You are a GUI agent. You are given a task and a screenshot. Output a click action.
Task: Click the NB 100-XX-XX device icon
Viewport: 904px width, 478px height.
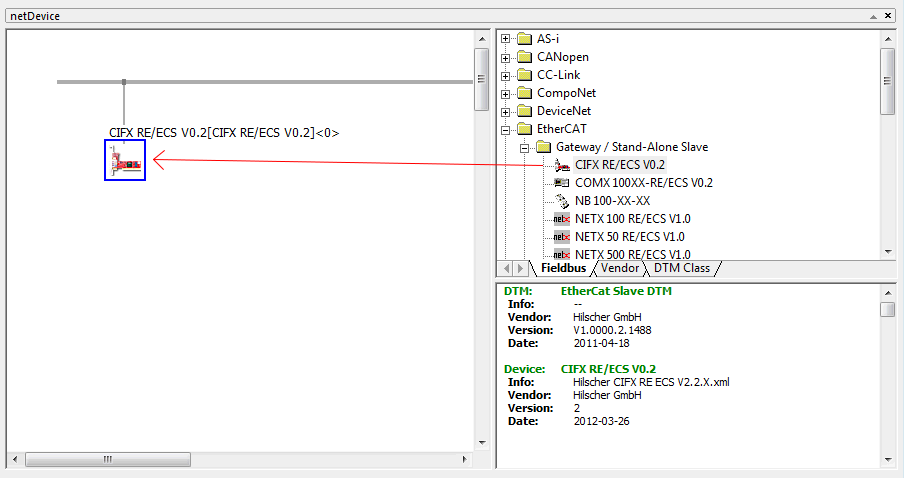tap(562, 201)
